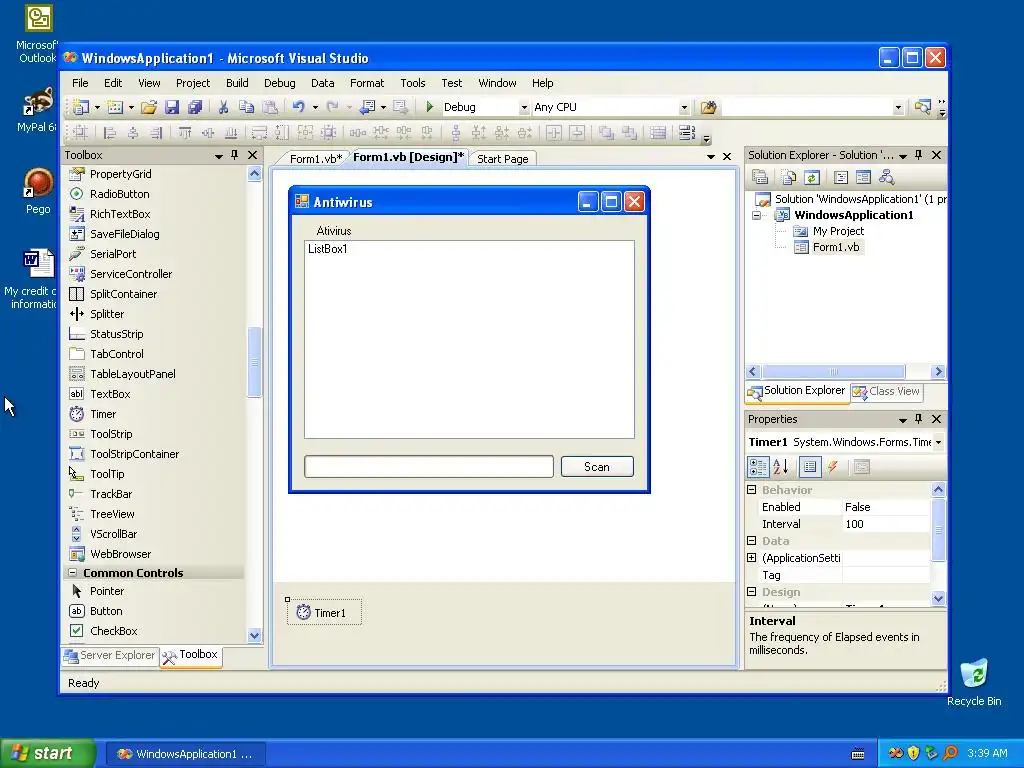This screenshot has height=768, width=1024.
Task: Open the Debug menu
Action: click(x=280, y=83)
